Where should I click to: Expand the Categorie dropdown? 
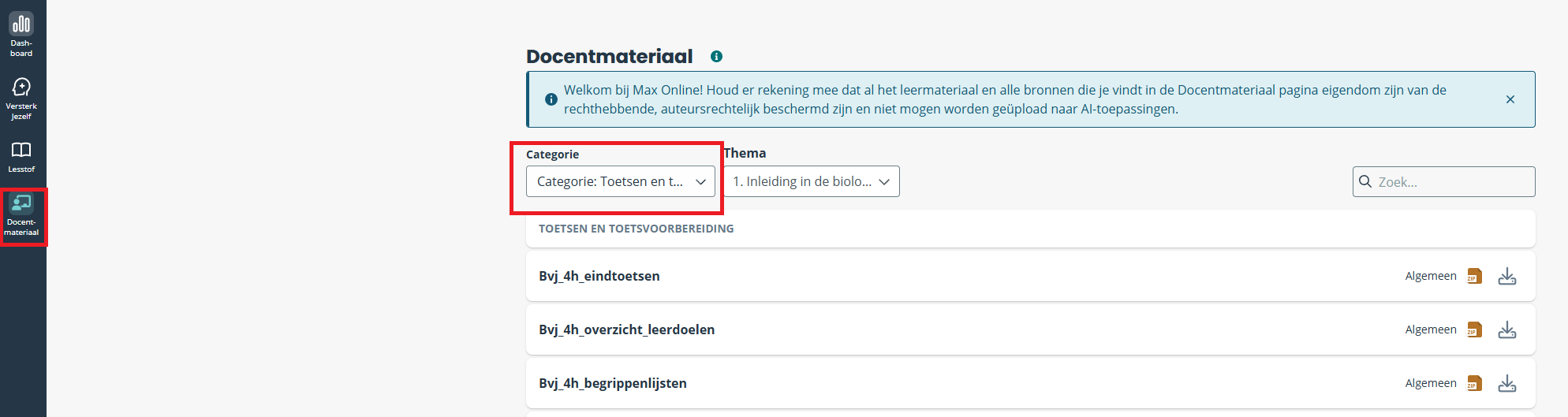point(621,181)
